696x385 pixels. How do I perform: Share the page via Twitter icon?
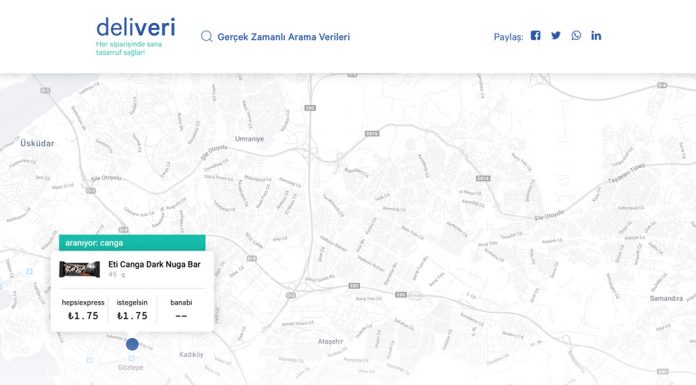coord(556,36)
